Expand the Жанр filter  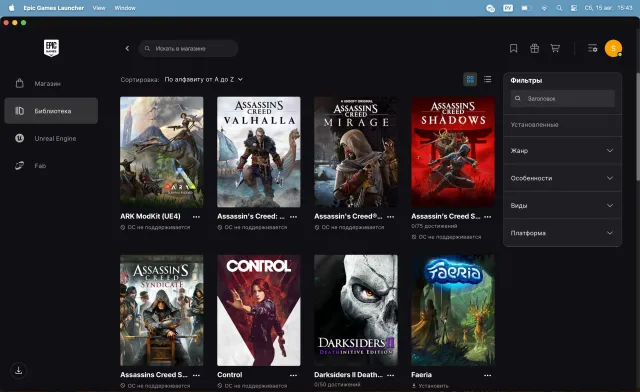point(562,151)
